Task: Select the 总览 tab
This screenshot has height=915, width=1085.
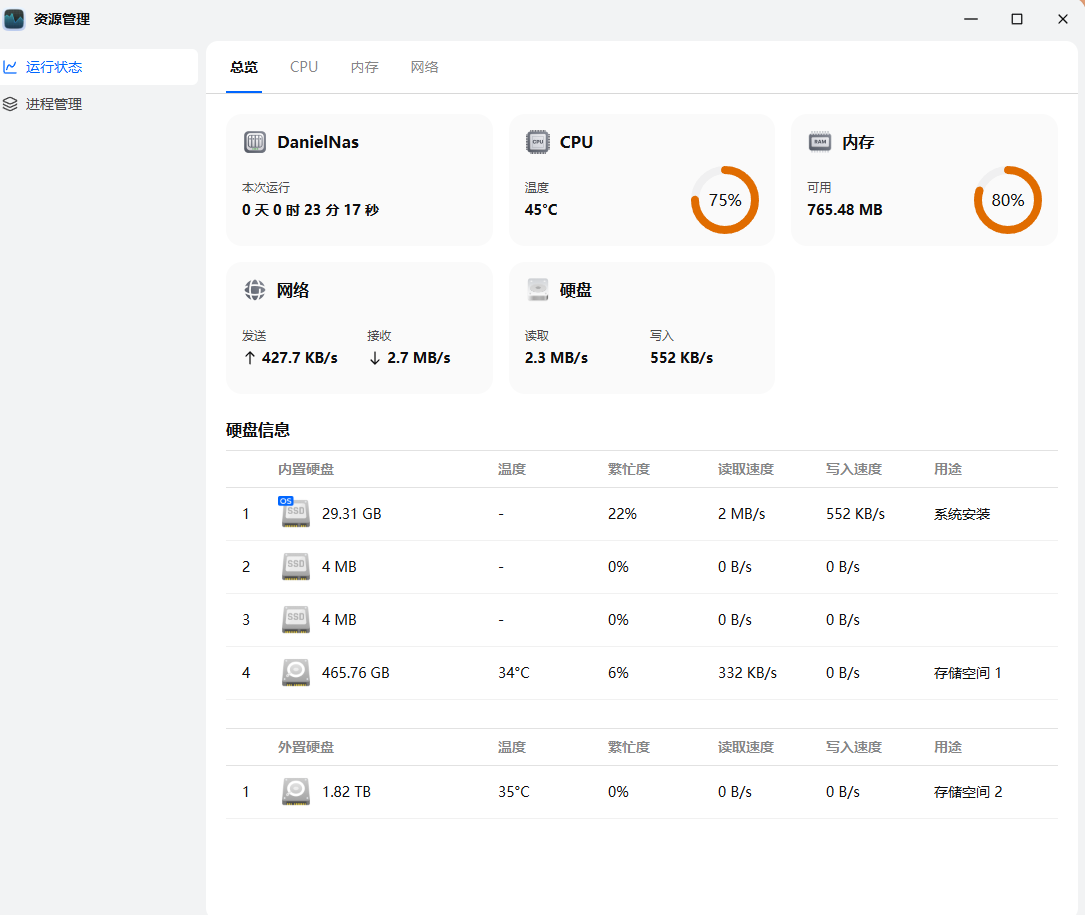Action: [244, 67]
